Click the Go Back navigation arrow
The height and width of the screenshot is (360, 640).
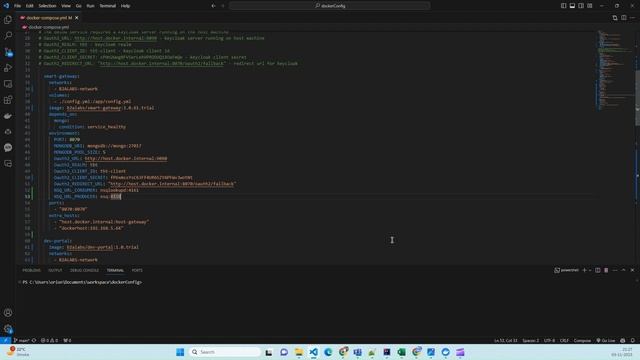[213, 6]
